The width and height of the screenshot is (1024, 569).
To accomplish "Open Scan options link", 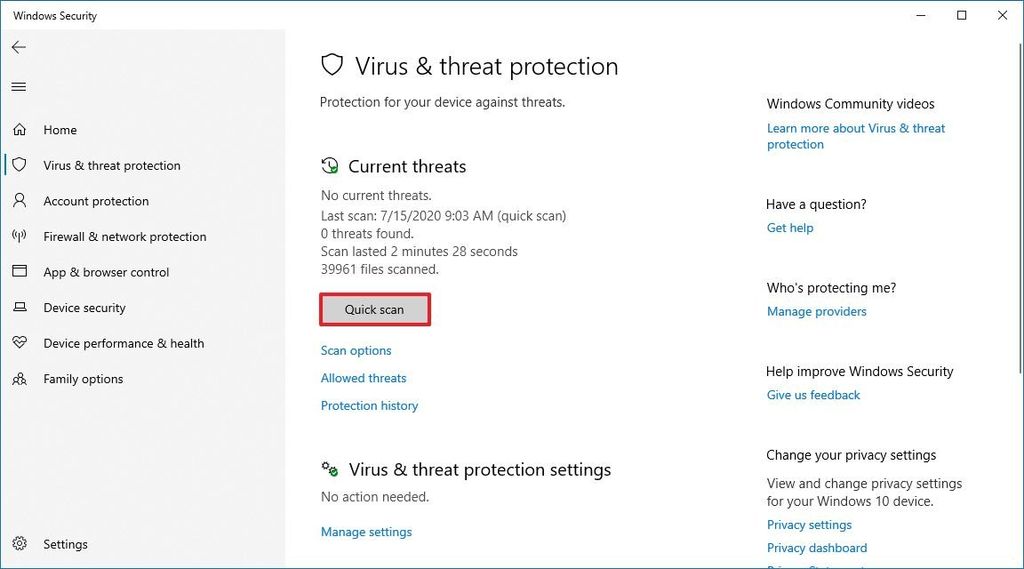I will click(356, 351).
